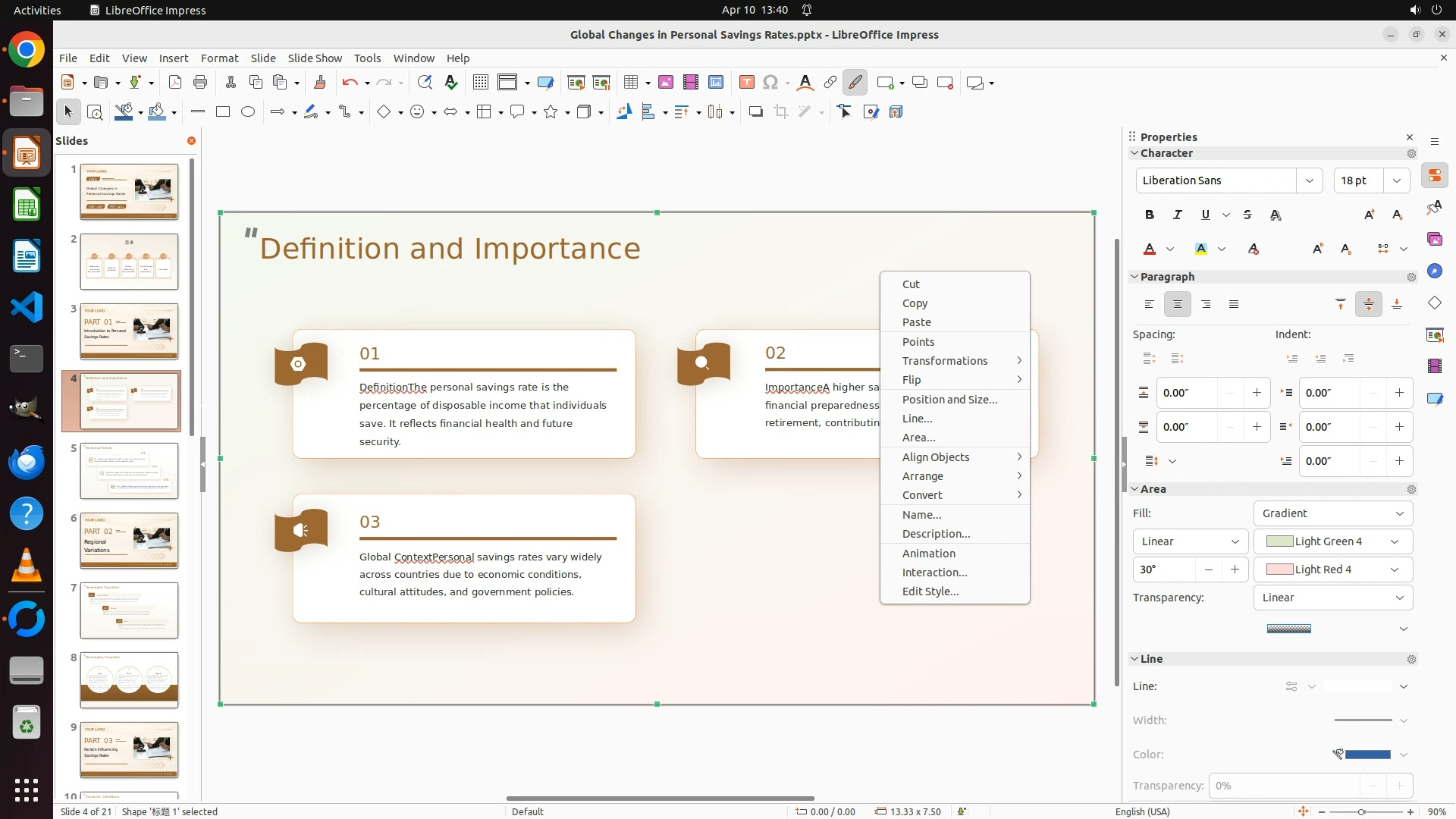Click the Crop Image tool icon

click(x=780, y=112)
